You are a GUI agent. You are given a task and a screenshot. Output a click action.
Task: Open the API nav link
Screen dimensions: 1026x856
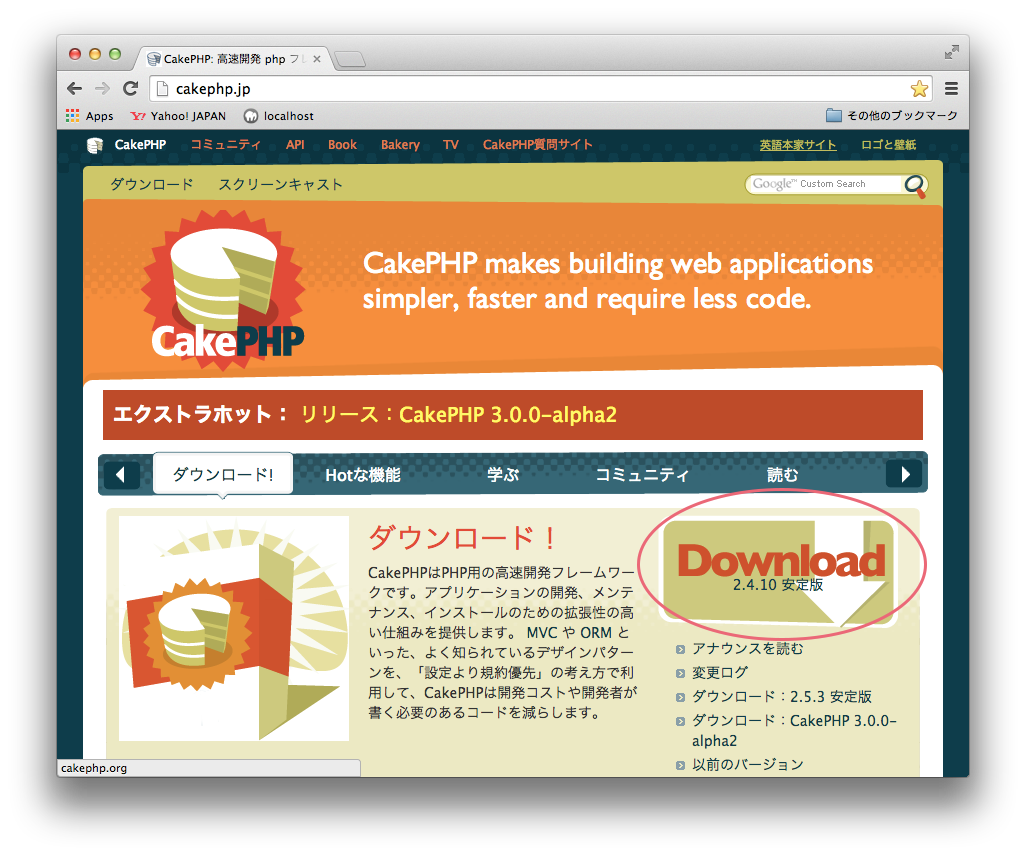coord(295,145)
